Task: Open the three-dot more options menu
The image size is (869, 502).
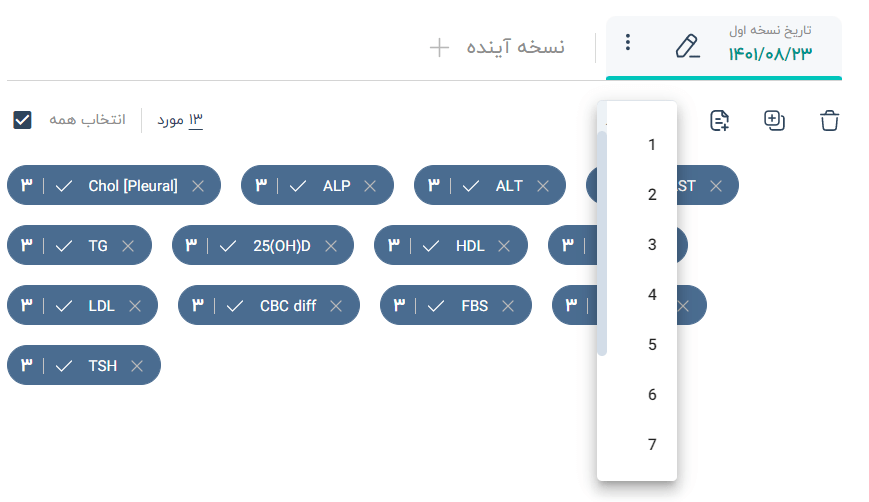Action: pyautogui.click(x=628, y=42)
